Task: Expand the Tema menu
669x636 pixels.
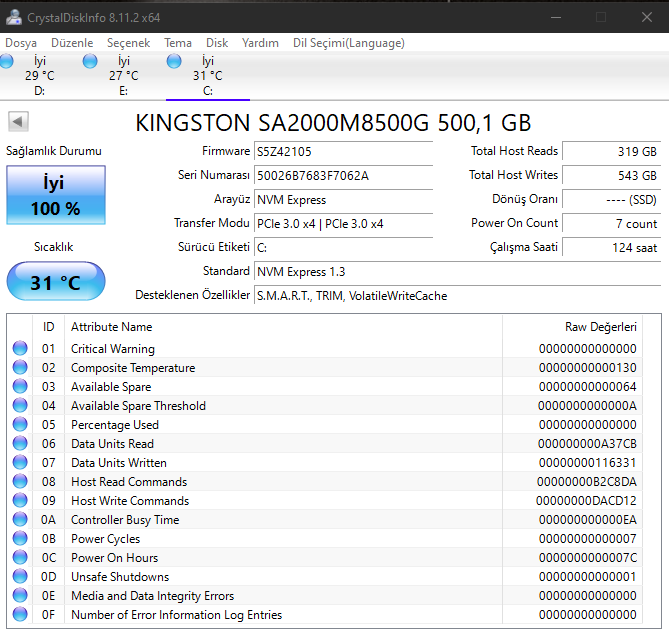Action: click(178, 43)
